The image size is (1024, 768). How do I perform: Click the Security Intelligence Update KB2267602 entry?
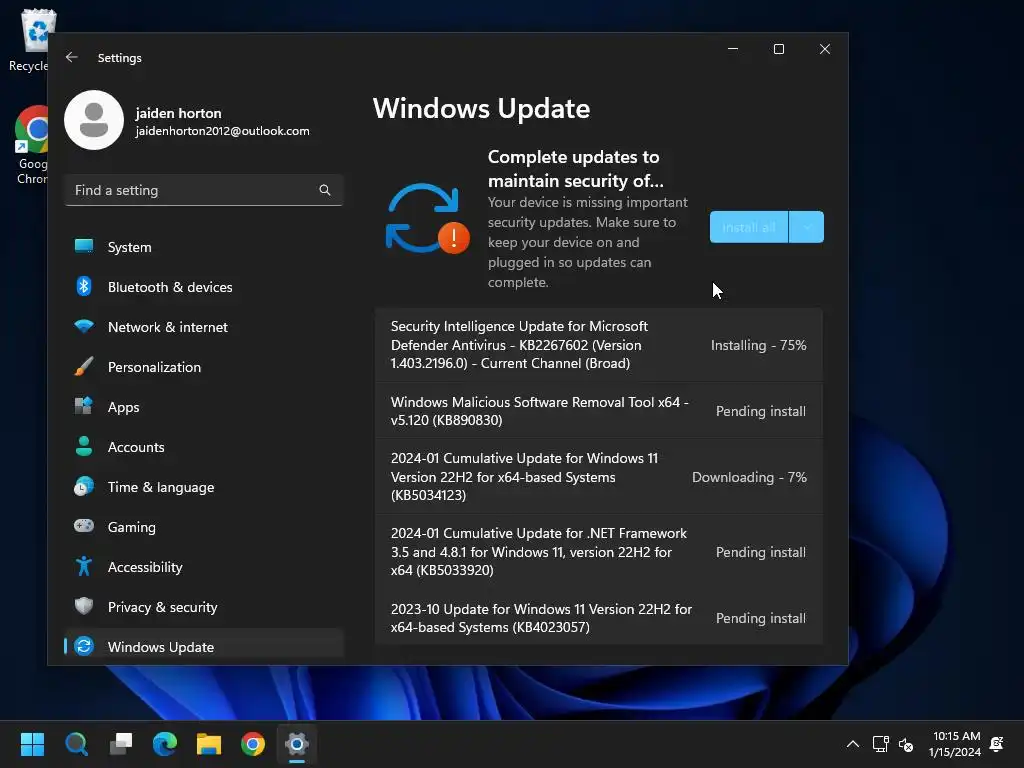pyautogui.click(x=598, y=345)
